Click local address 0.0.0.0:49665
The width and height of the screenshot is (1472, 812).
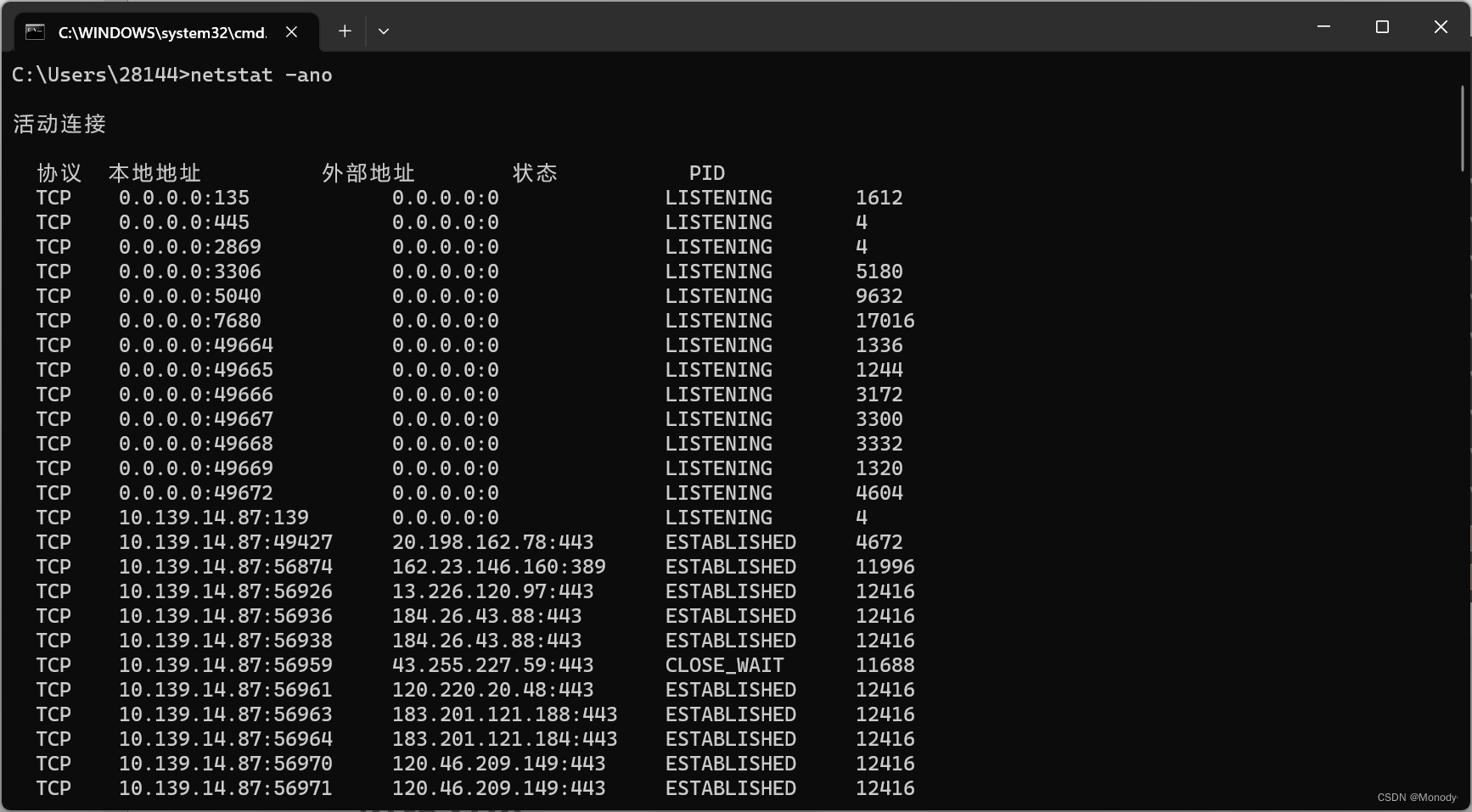(196, 370)
